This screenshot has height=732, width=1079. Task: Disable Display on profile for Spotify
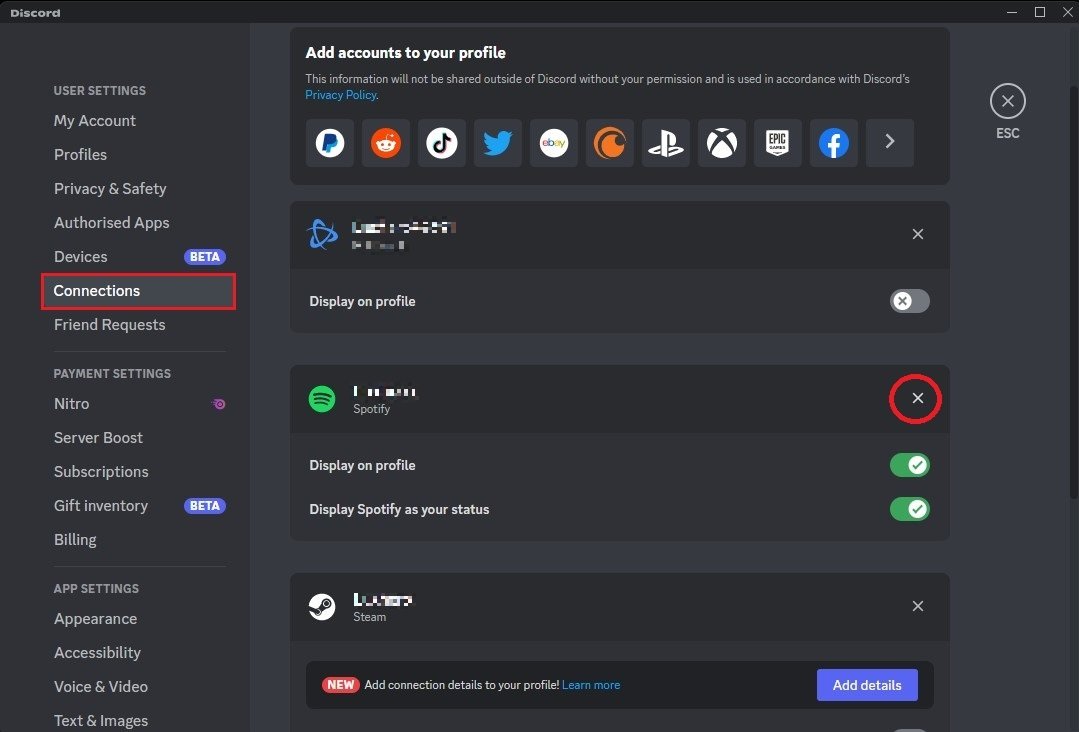pyautogui.click(x=910, y=465)
